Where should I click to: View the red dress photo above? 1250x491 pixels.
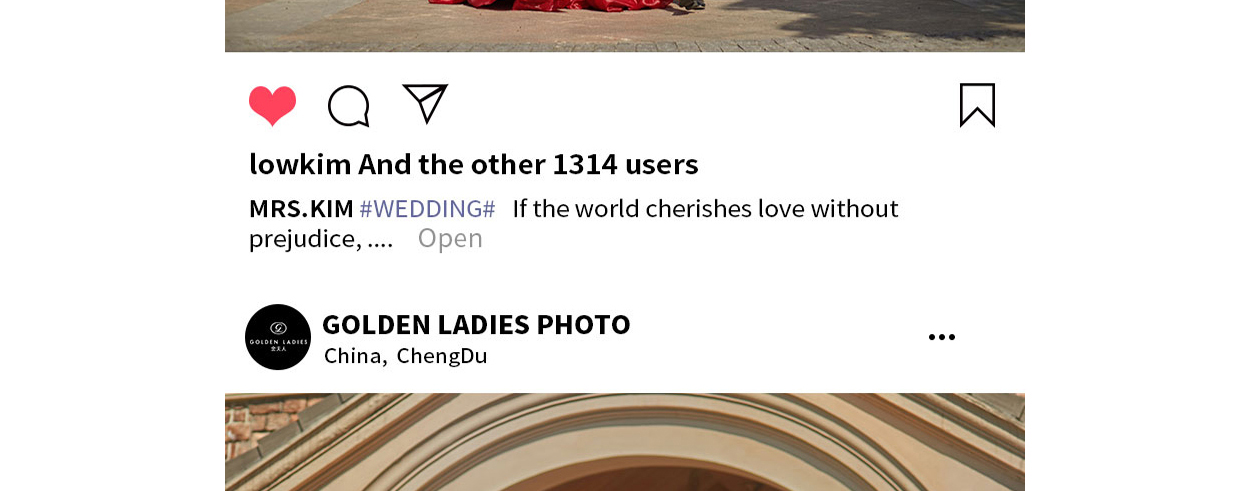(625, 25)
